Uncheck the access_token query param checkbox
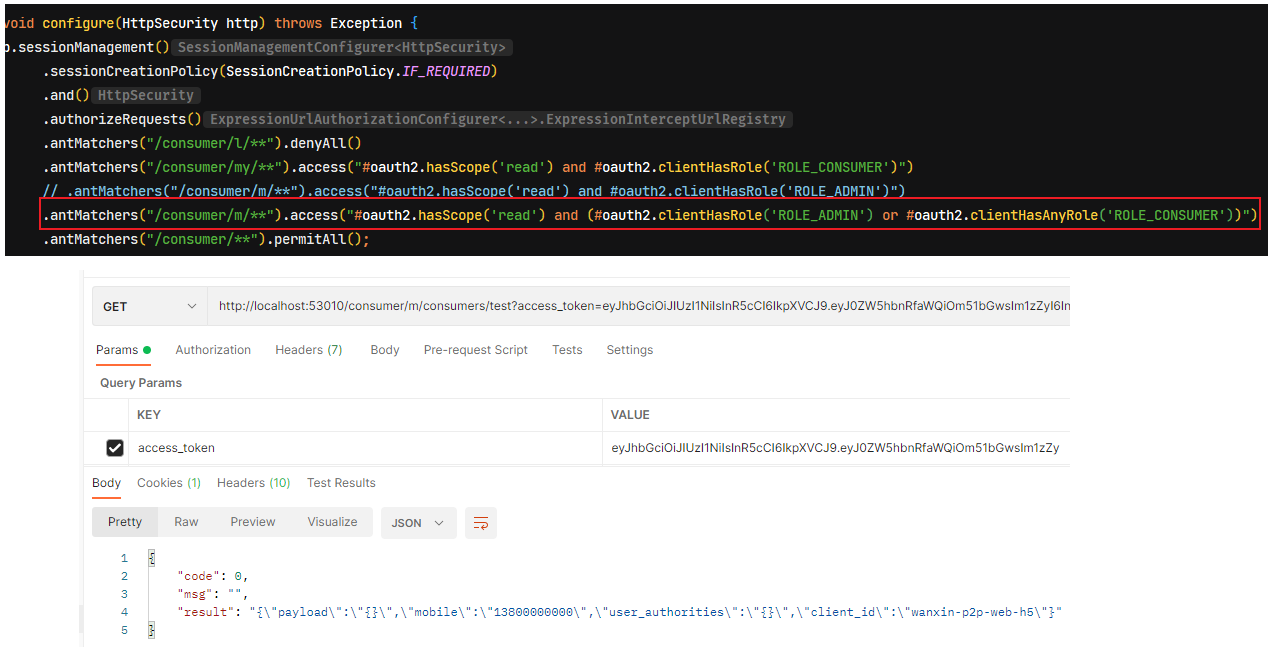This screenshot has width=1270, height=647. (x=115, y=448)
